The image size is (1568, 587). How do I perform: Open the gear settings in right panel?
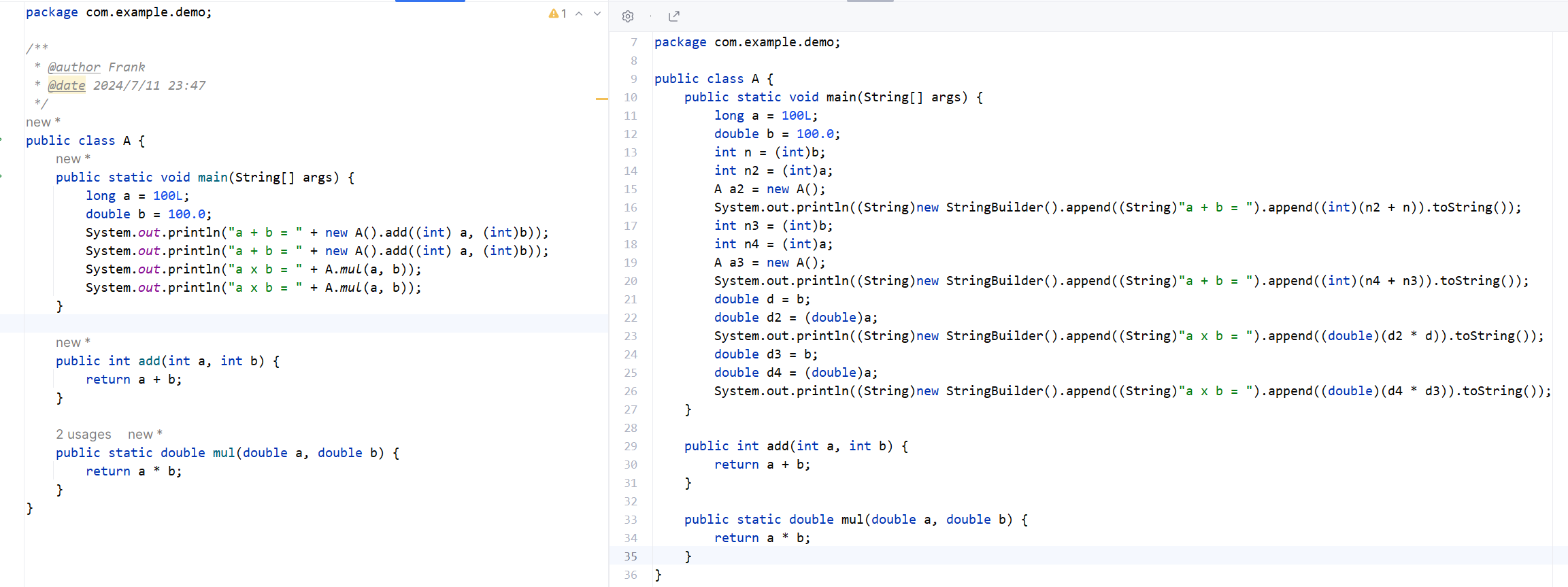point(628,16)
